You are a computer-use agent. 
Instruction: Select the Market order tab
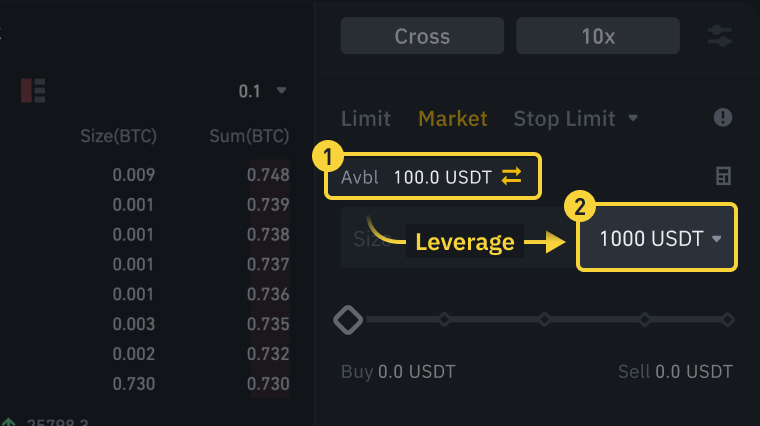tap(453, 118)
